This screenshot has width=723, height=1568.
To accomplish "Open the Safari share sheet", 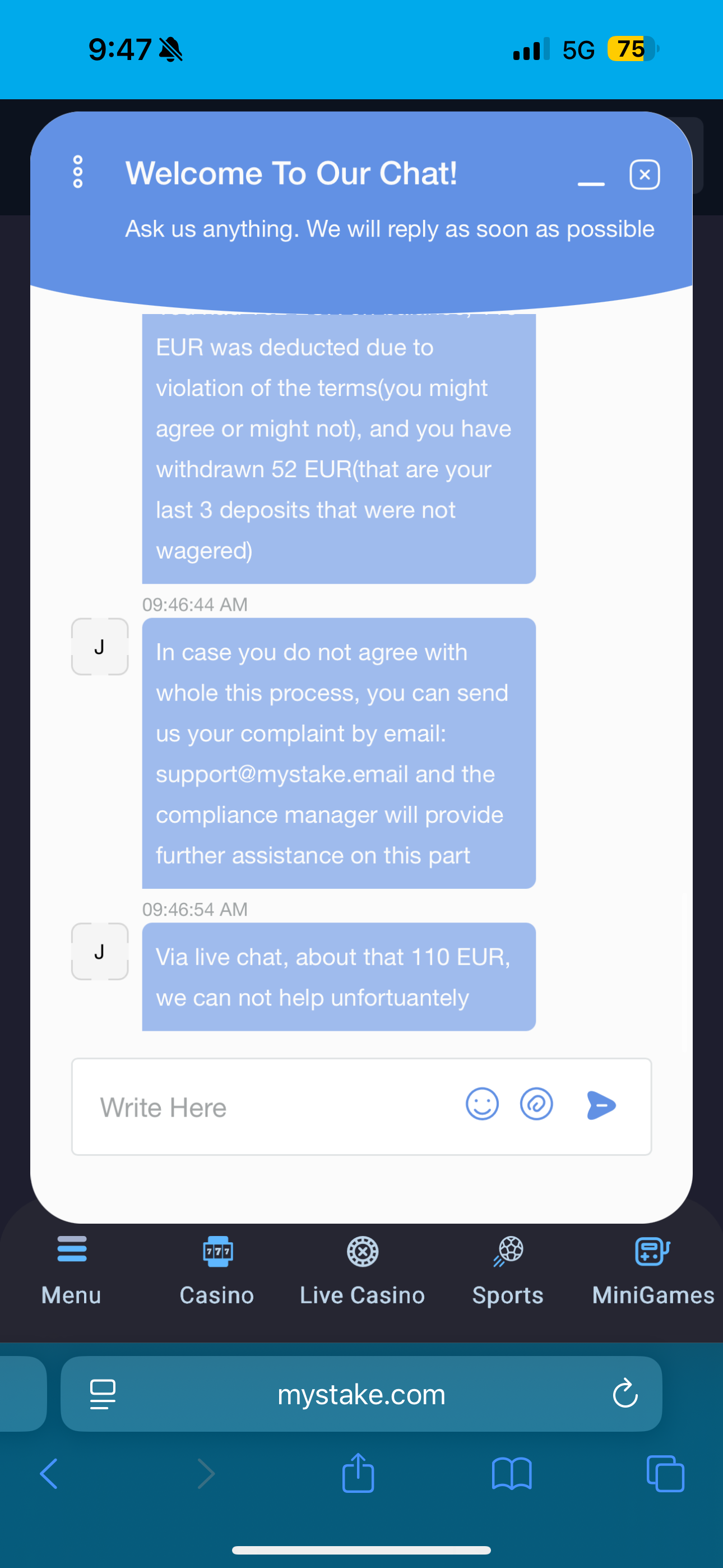I will point(358,1473).
